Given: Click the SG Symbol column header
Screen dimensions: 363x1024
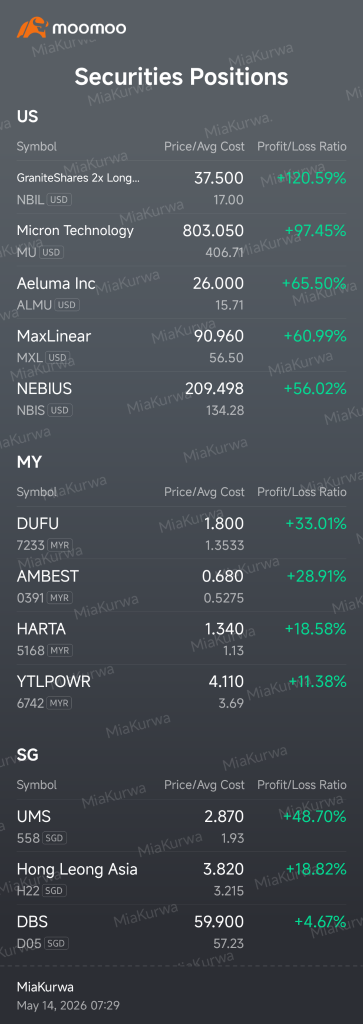Looking at the screenshot, I should (x=37, y=784).
